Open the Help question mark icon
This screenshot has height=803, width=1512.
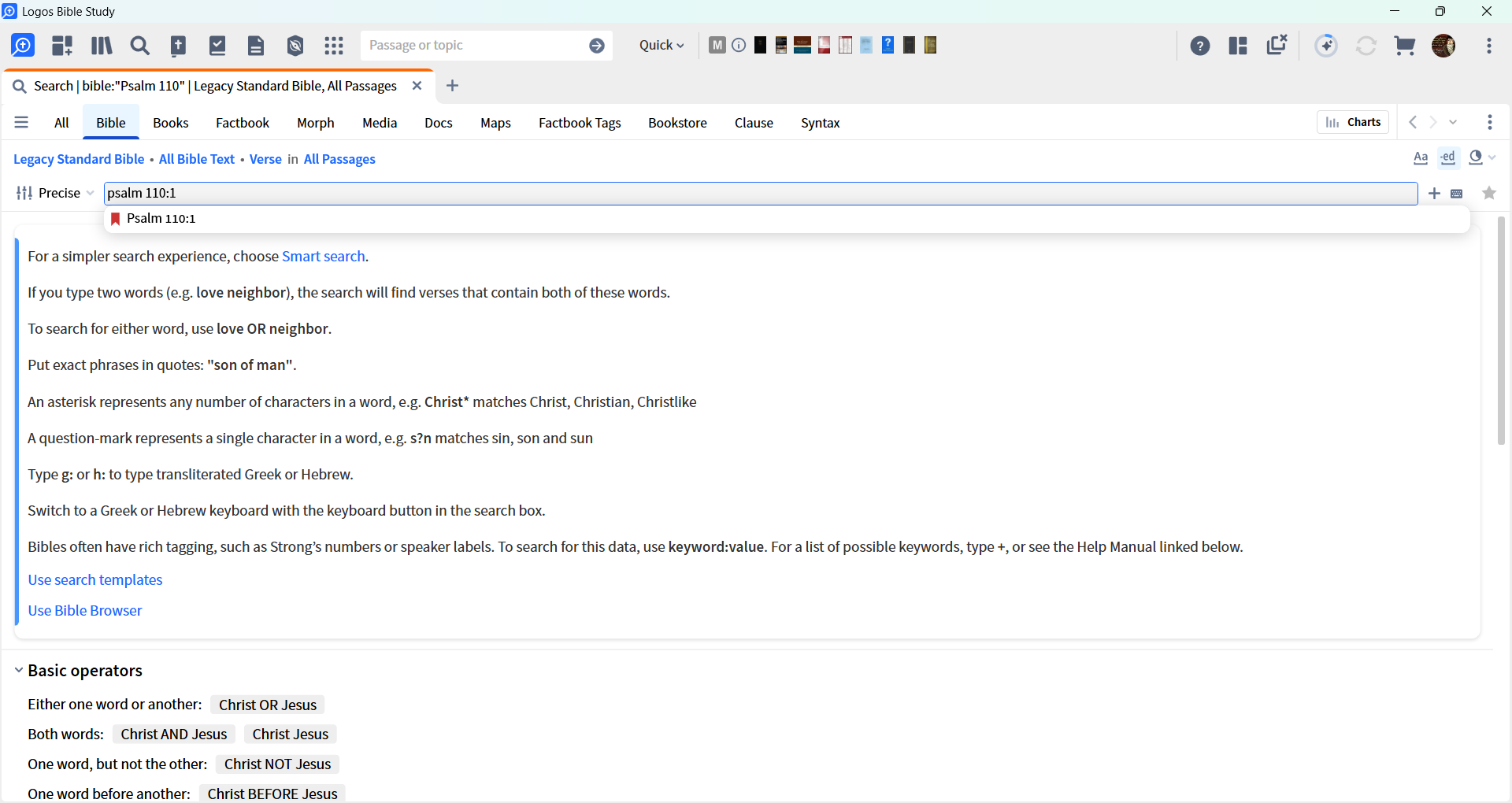(x=1200, y=46)
